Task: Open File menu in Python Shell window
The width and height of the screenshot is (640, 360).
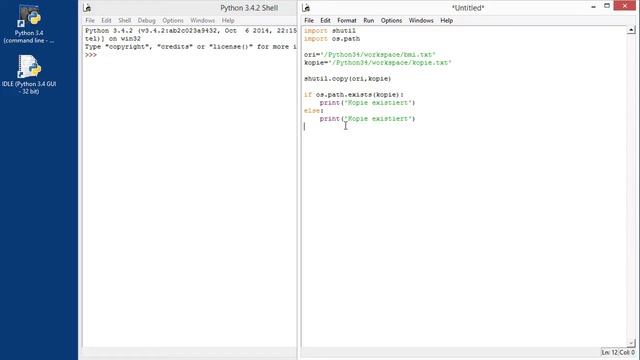Action: coord(90,20)
